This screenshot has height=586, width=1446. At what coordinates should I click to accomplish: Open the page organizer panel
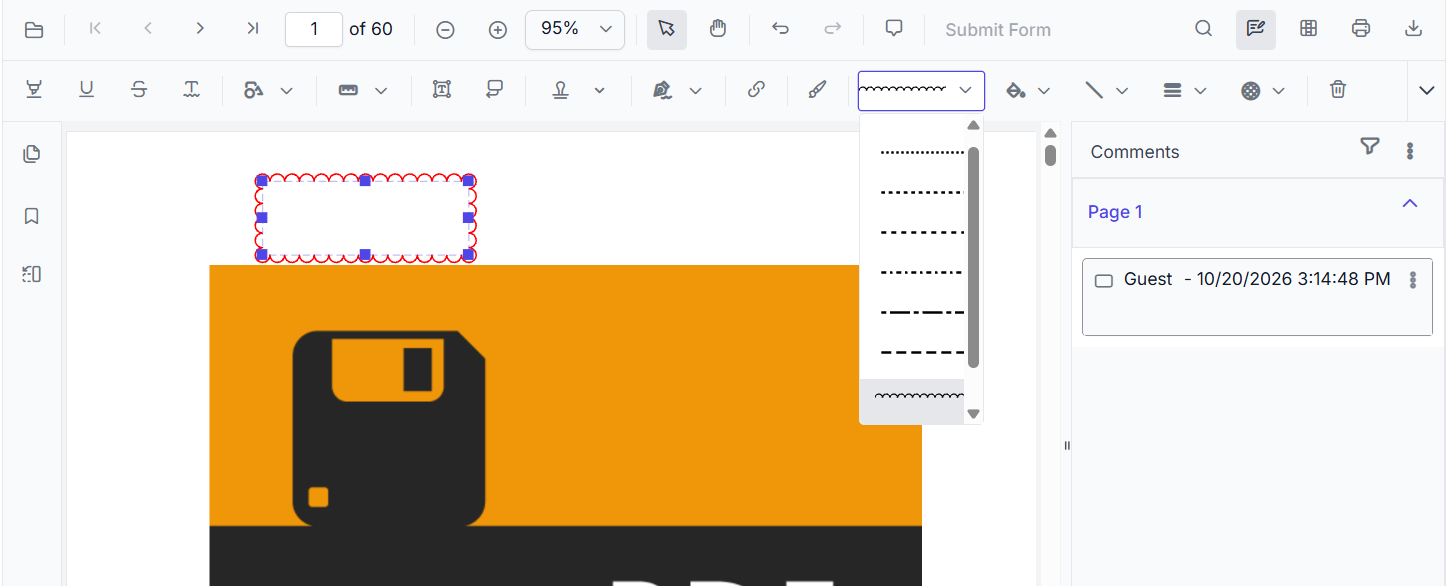(x=32, y=274)
